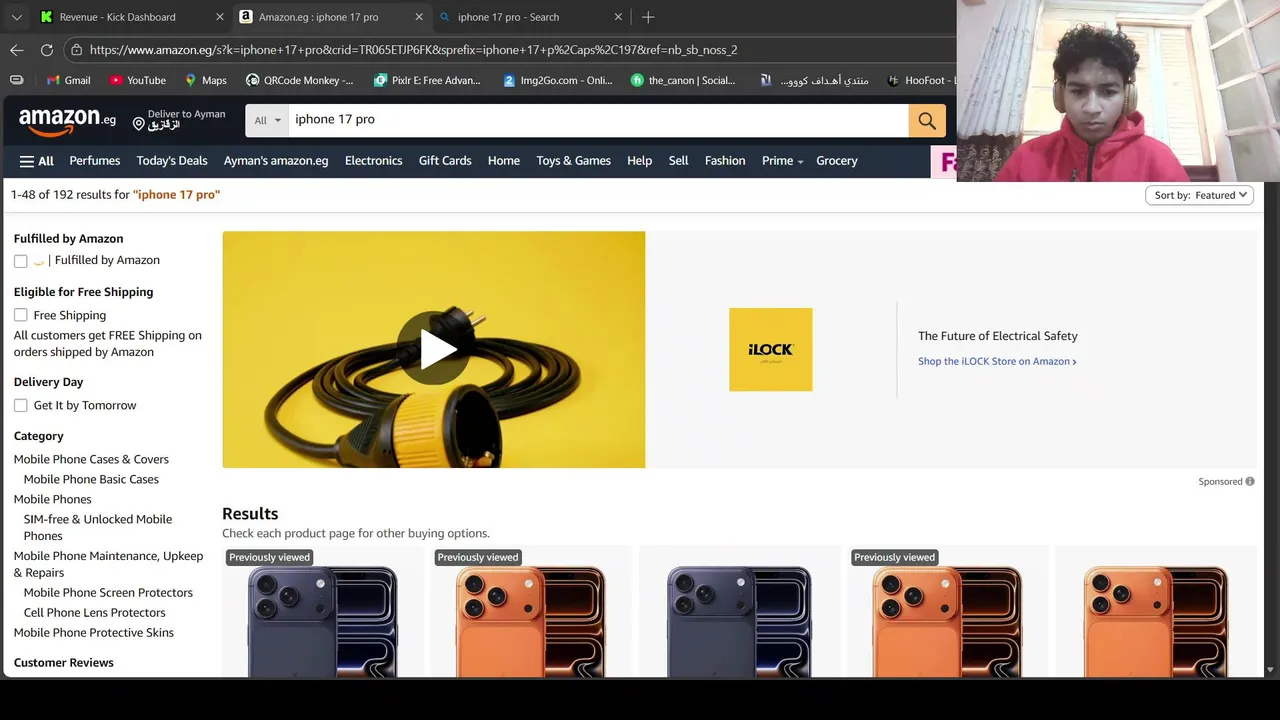Open the Img2Go.com bookmark
The height and width of the screenshot is (720, 1280).
tap(557, 80)
